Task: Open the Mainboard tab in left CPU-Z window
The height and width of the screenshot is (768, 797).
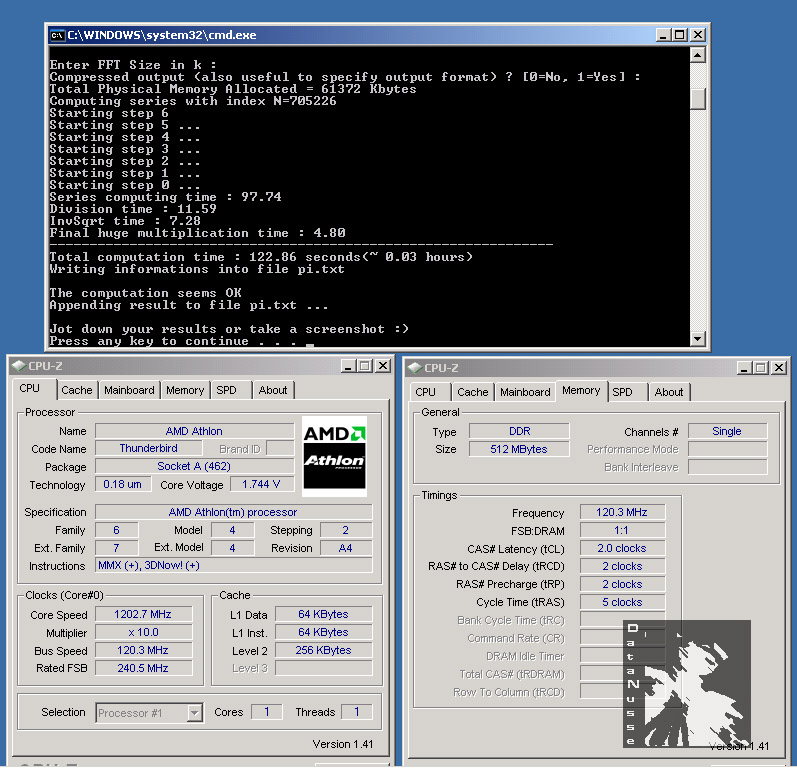Action: point(129,390)
